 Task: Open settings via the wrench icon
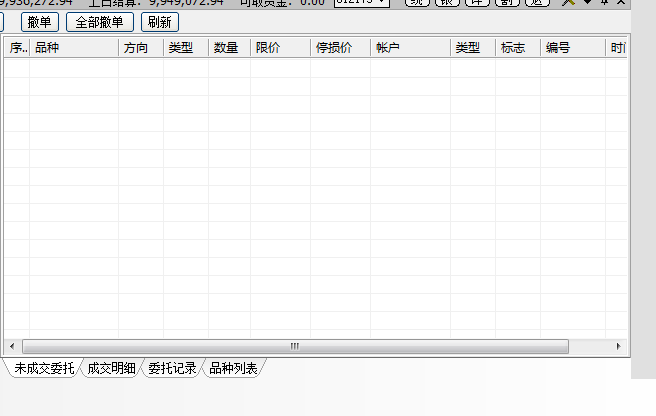[x=568, y=3]
